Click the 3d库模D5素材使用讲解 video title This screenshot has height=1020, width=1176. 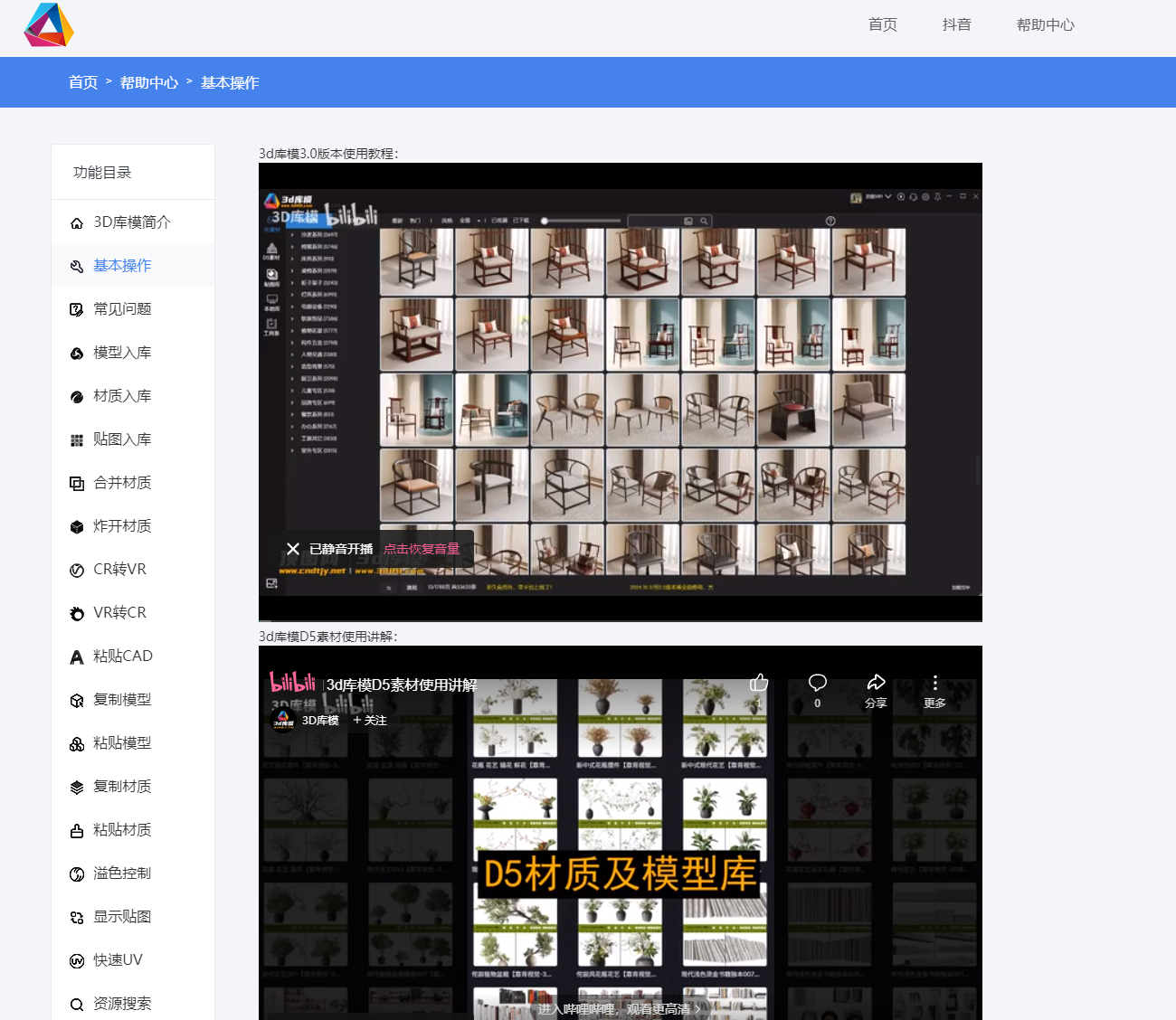[x=402, y=685]
